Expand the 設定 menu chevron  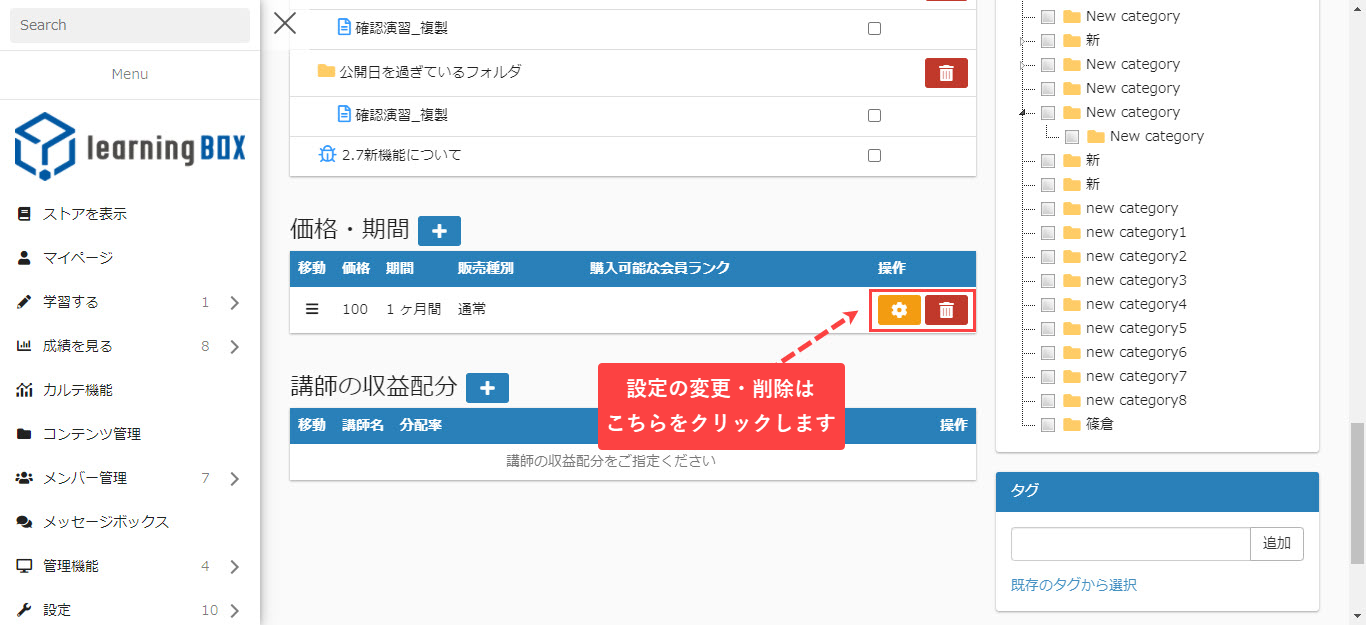coord(235,611)
